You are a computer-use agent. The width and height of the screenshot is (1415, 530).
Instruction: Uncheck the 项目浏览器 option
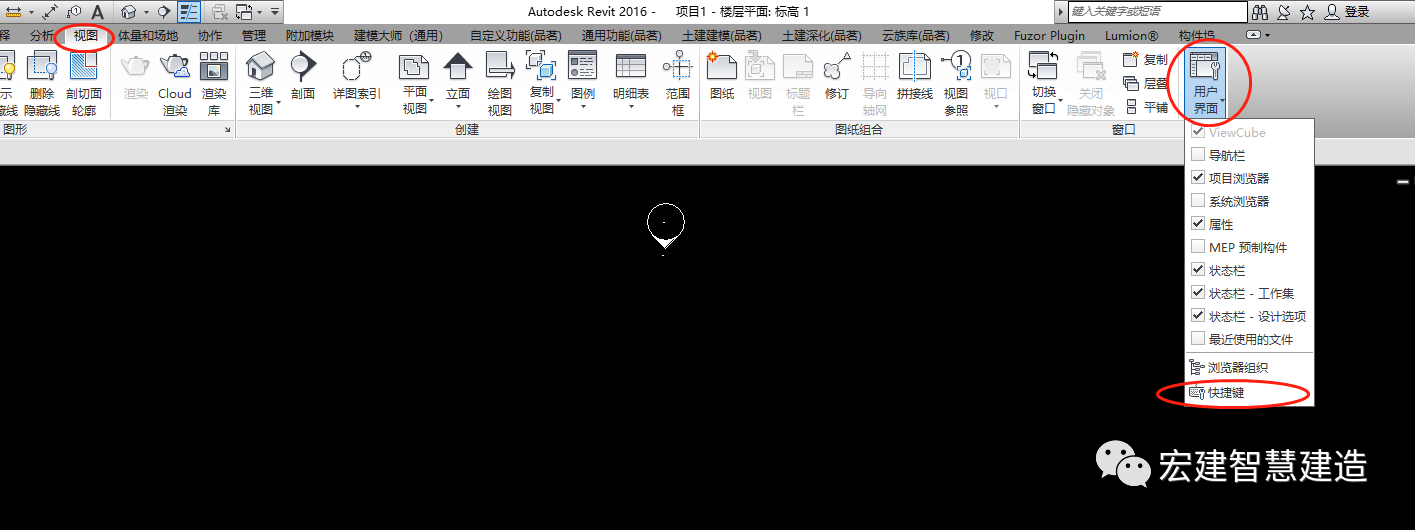click(x=1198, y=178)
